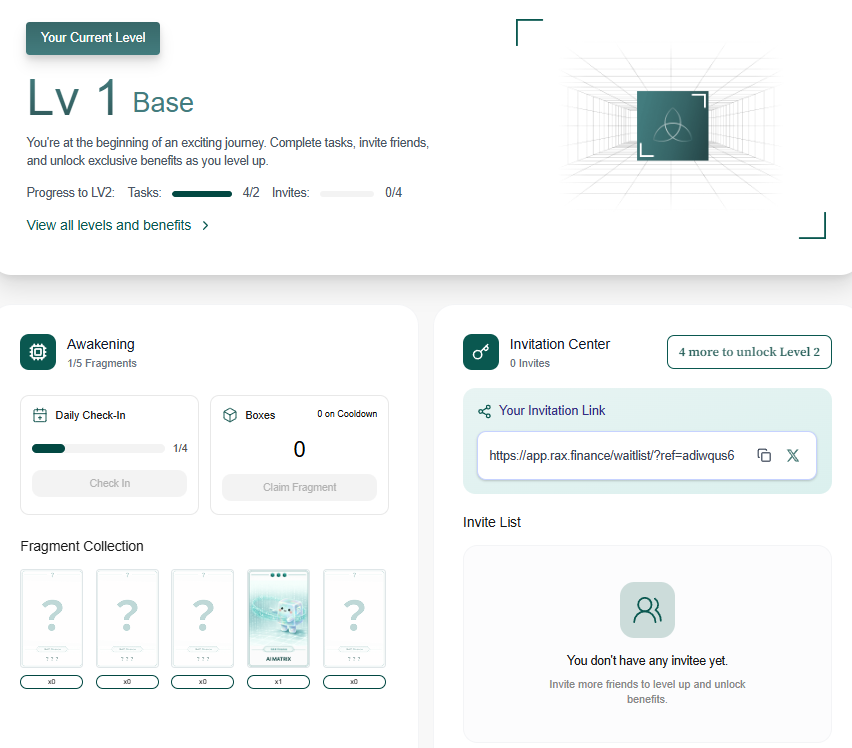Click the Daily Check-In progress bar
The image size is (852, 748).
[x=98, y=448]
